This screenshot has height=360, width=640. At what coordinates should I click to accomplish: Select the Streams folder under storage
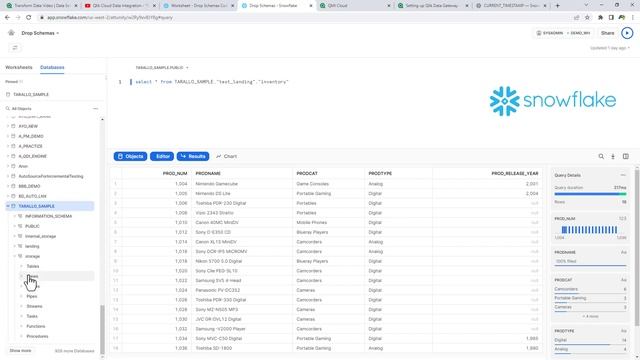click(x=34, y=306)
